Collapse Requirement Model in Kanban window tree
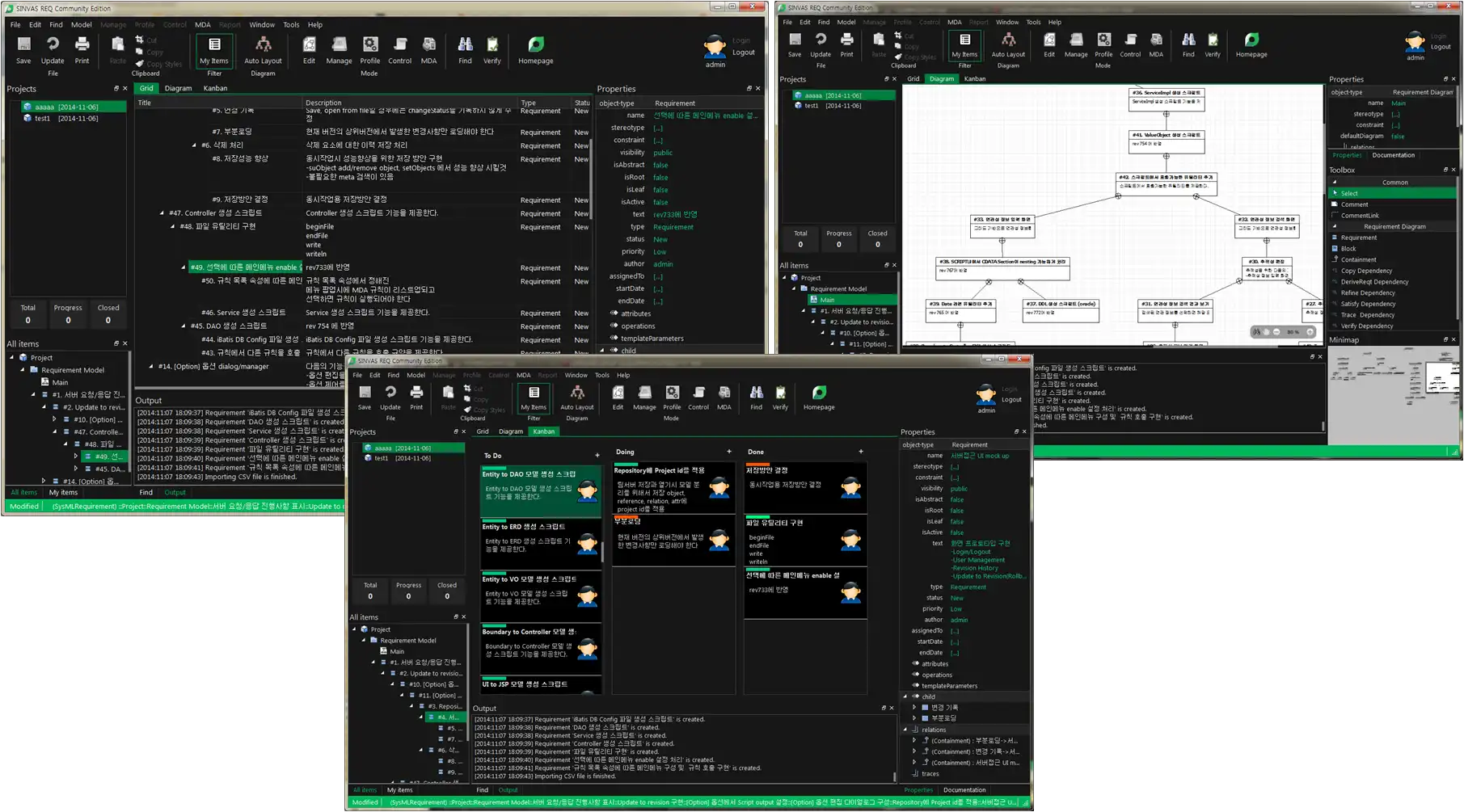The width and height of the screenshot is (1464, 812). [364, 641]
